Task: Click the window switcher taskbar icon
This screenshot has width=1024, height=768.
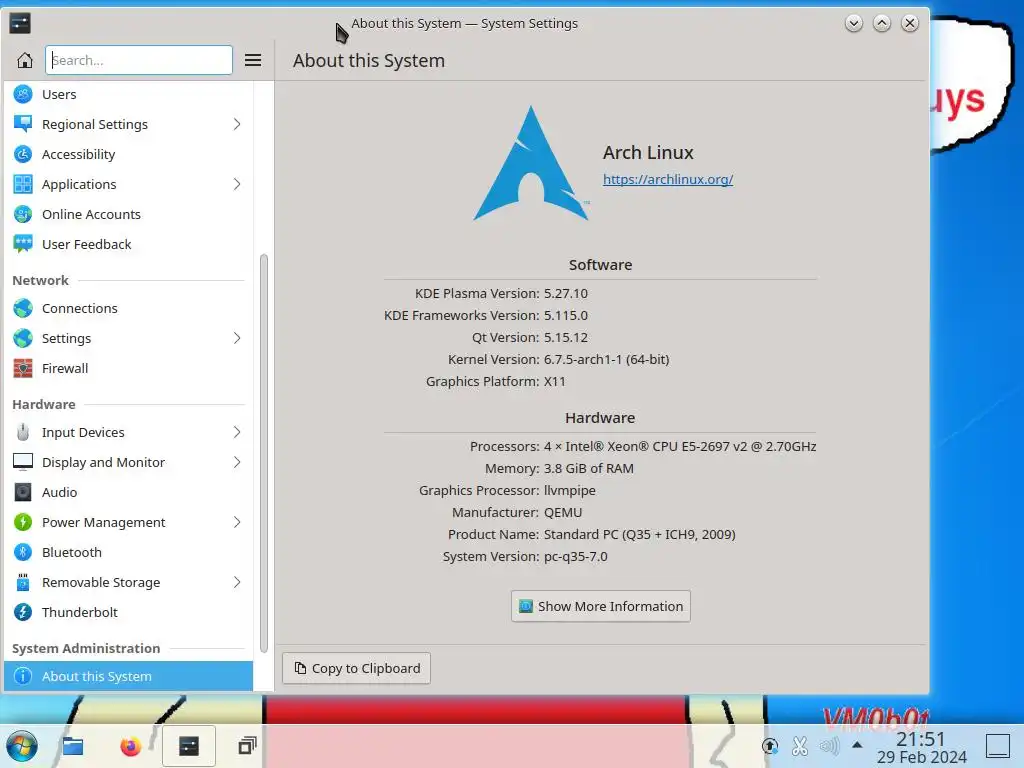Action: tap(248, 746)
